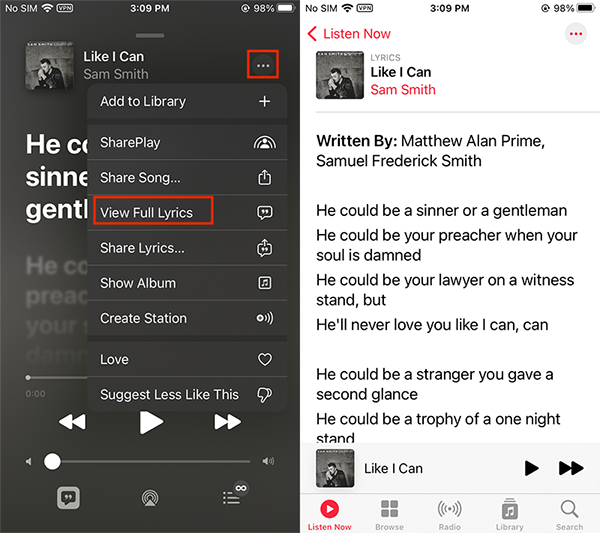This screenshot has width=600, height=533.
Task: Toggle the autoplay queue list button
Action: [233, 496]
